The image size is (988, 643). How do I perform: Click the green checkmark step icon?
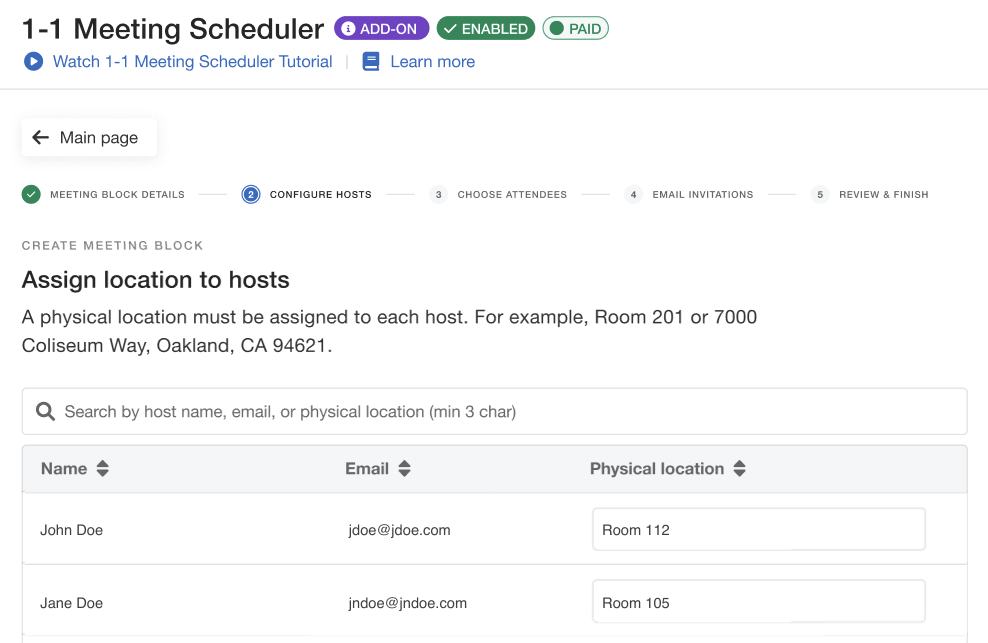pos(31,194)
